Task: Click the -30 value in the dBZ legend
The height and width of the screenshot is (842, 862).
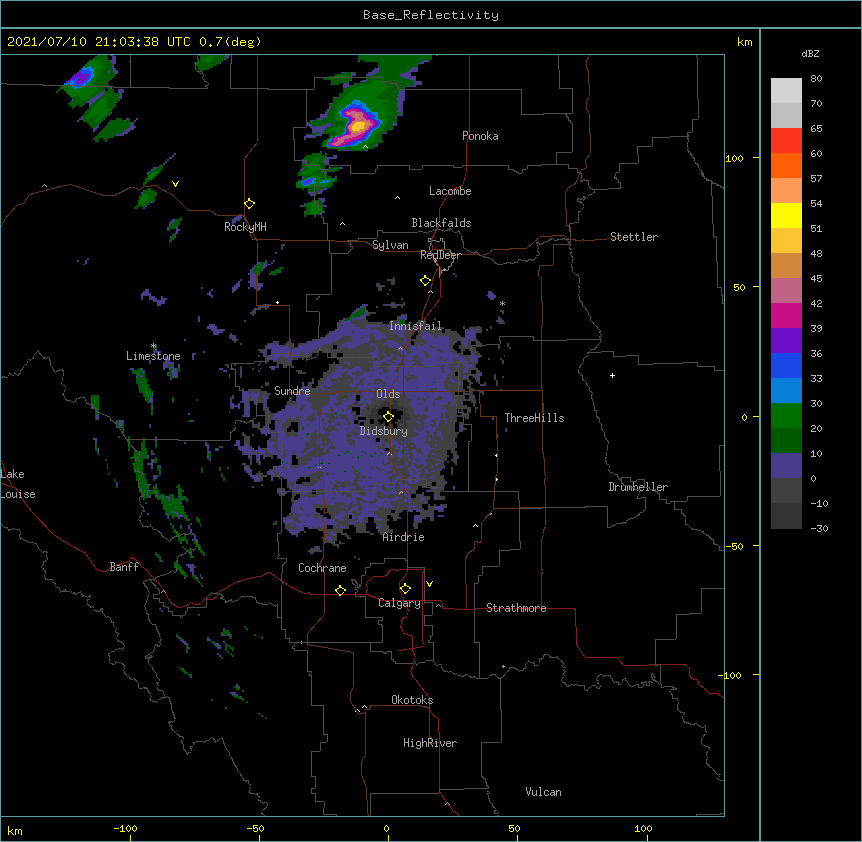Action: (819, 528)
